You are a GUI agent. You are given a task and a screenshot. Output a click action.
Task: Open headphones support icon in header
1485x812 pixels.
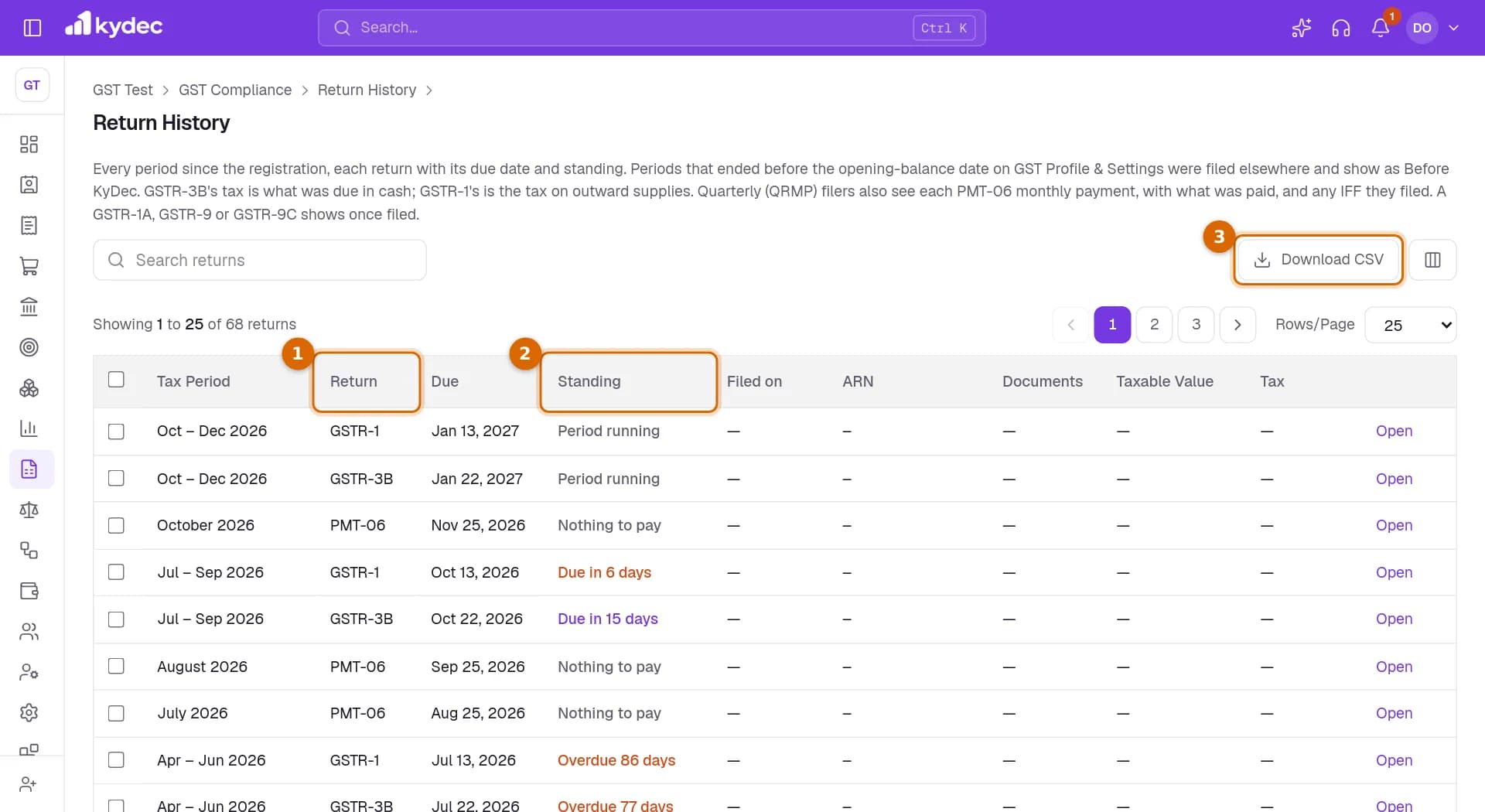click(x=1341, y=28)
